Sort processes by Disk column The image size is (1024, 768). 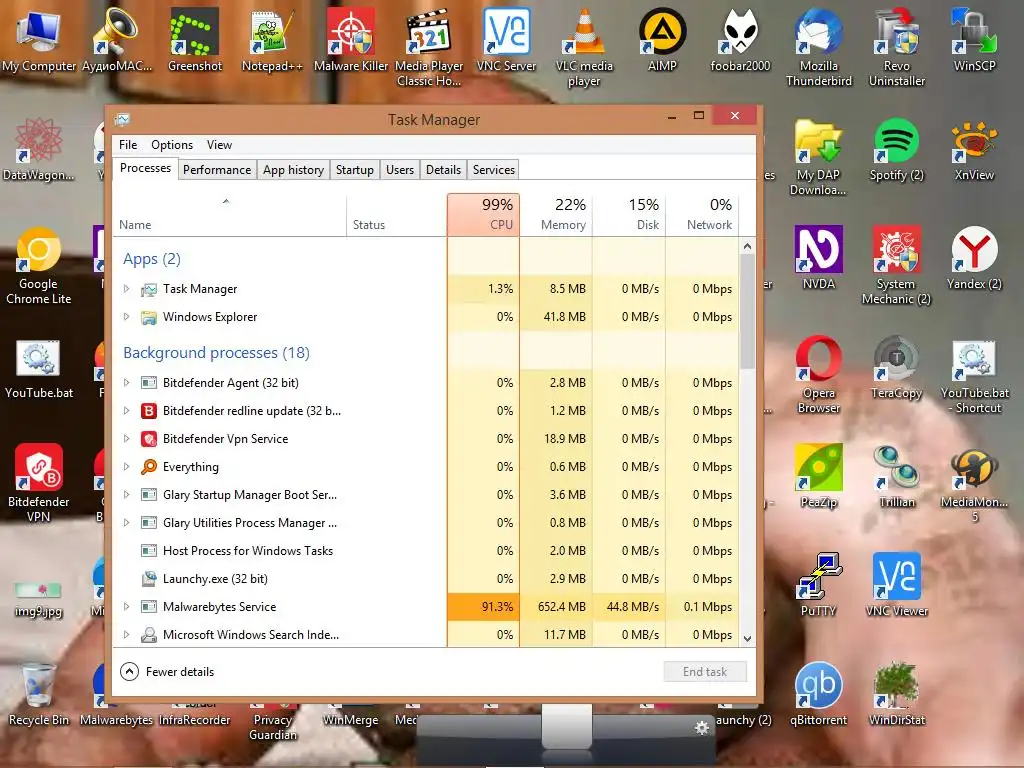pos(630,215)
